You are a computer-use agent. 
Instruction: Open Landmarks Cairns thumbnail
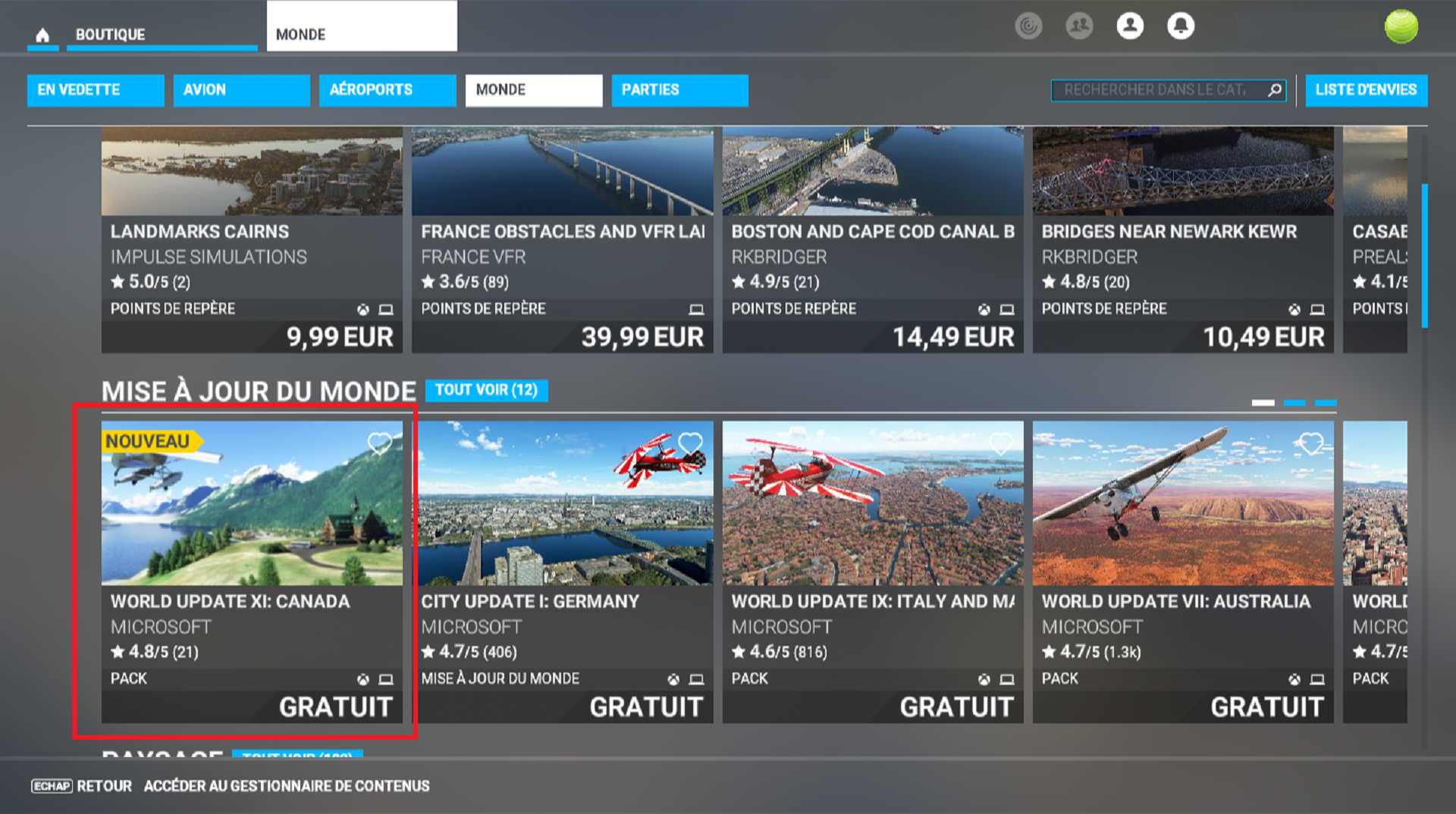point(252,171)
